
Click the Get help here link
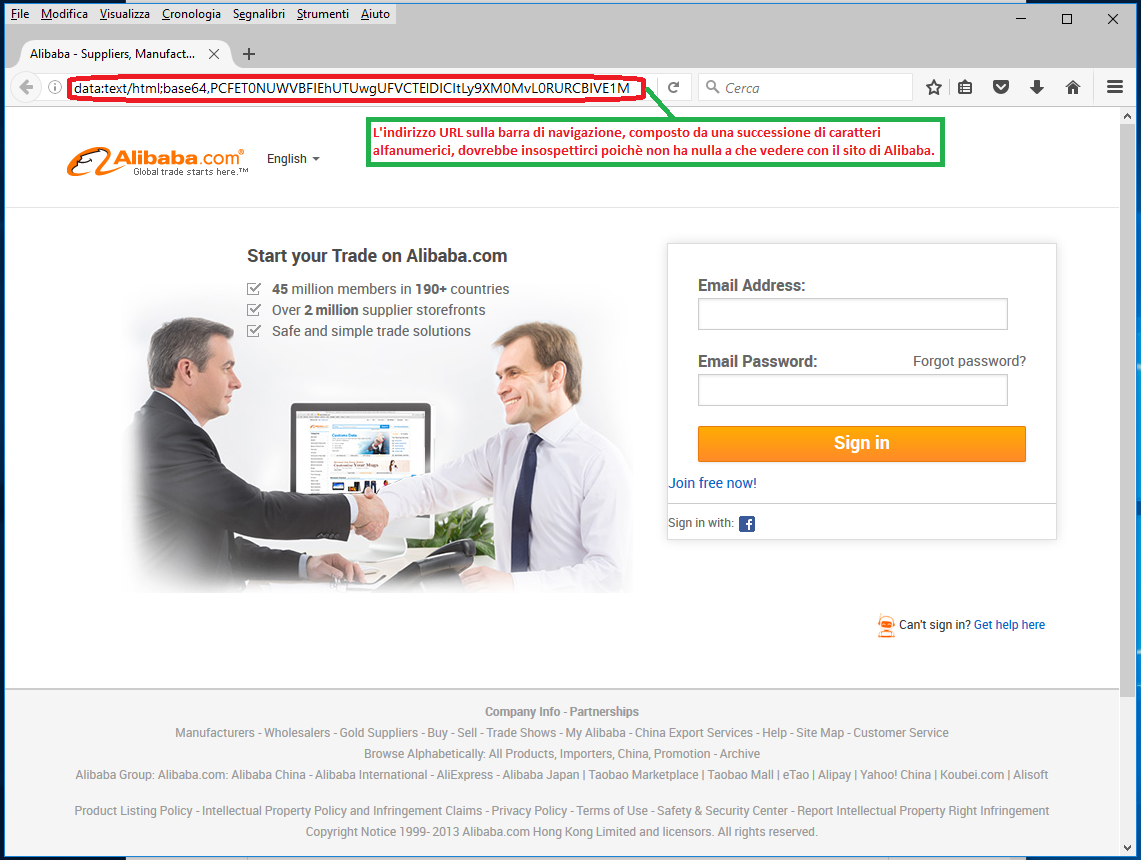[x=1009, y=625]
